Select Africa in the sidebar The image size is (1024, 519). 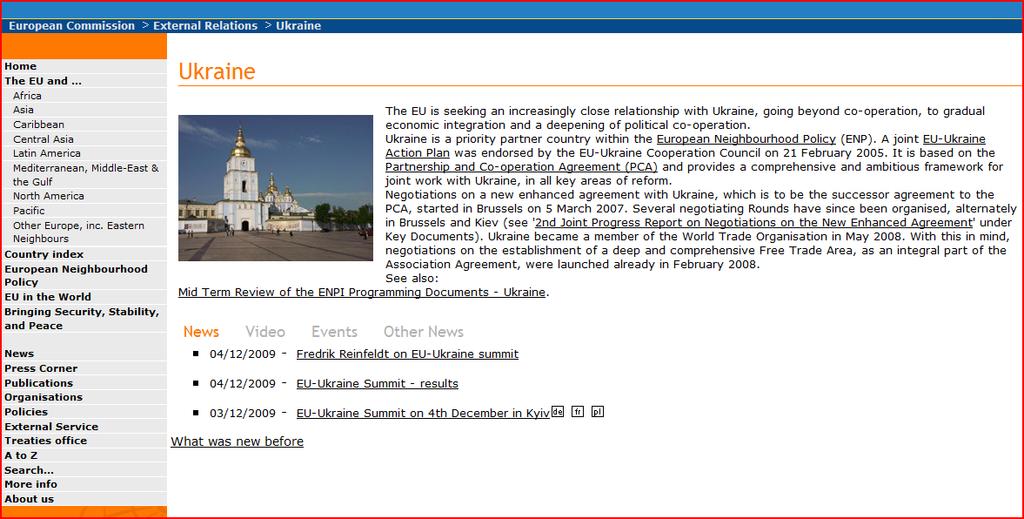click(x=27, y=95)
